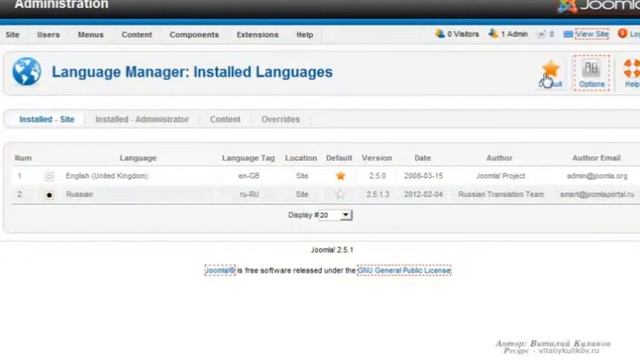Set Russian as default via its grey star
Image resolution: width=640 pixels, height=360 pixels.
click(340, 194)
